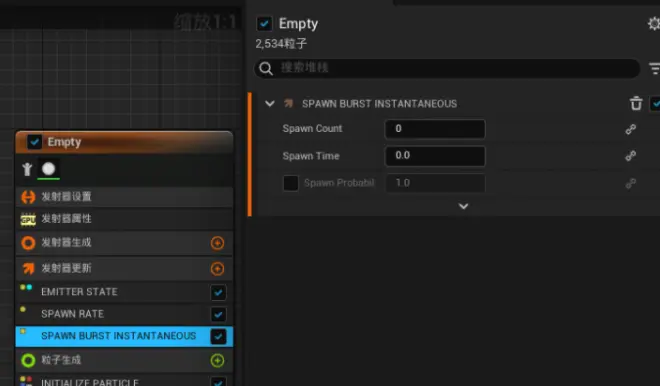This screenshot has height=386, width=660.
Task: Select the 发射器属性 row
Action: coord(124,219)
